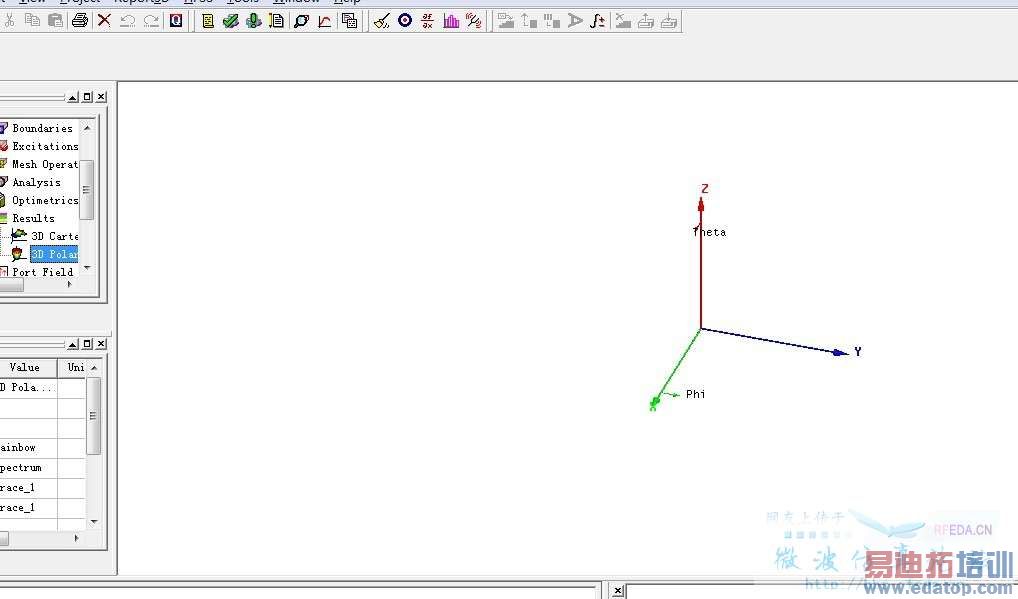Click the blue Q toolbar icon
The height and width of the screenshot is (599, 1018).
point(176,21)
